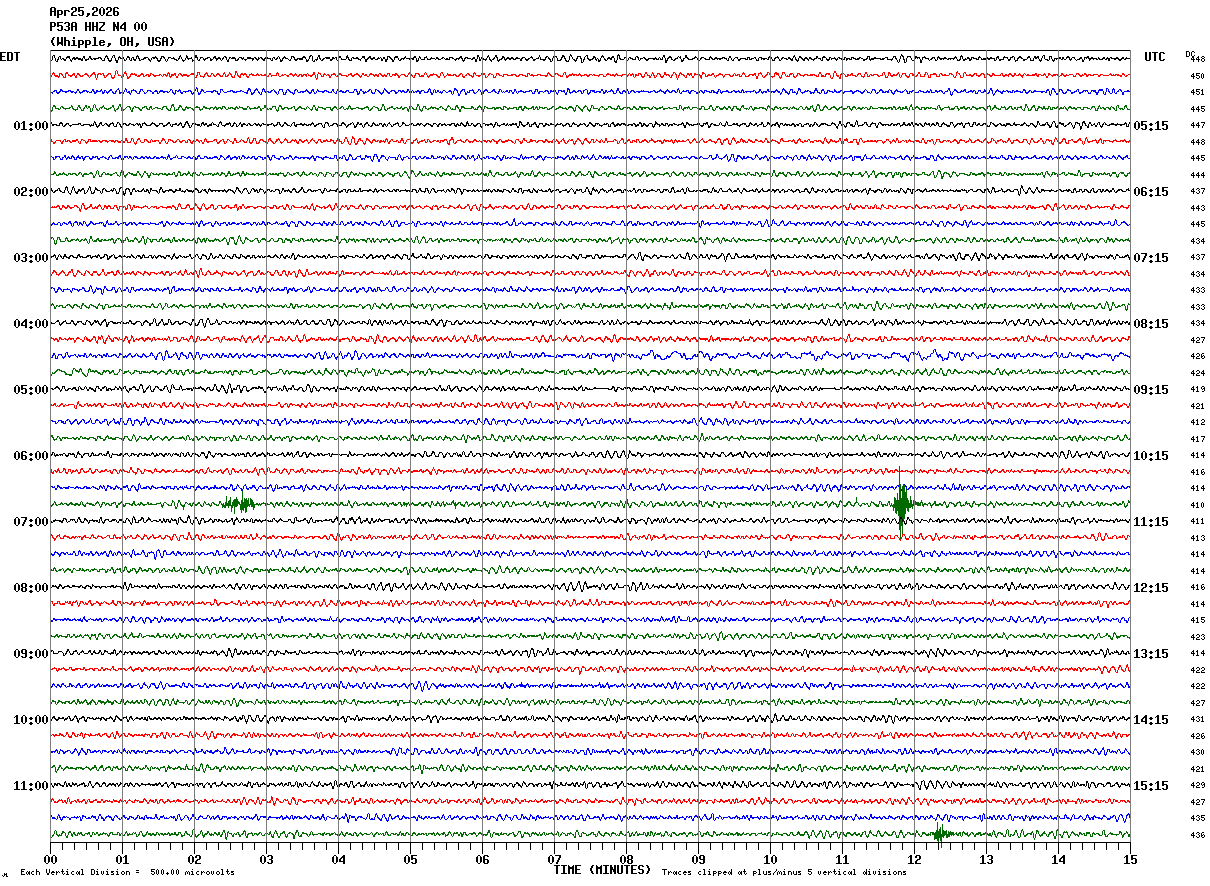1210x886 pixels.
Task: Select the 04:00 EDT time label
Action: (x=31, y=324)
